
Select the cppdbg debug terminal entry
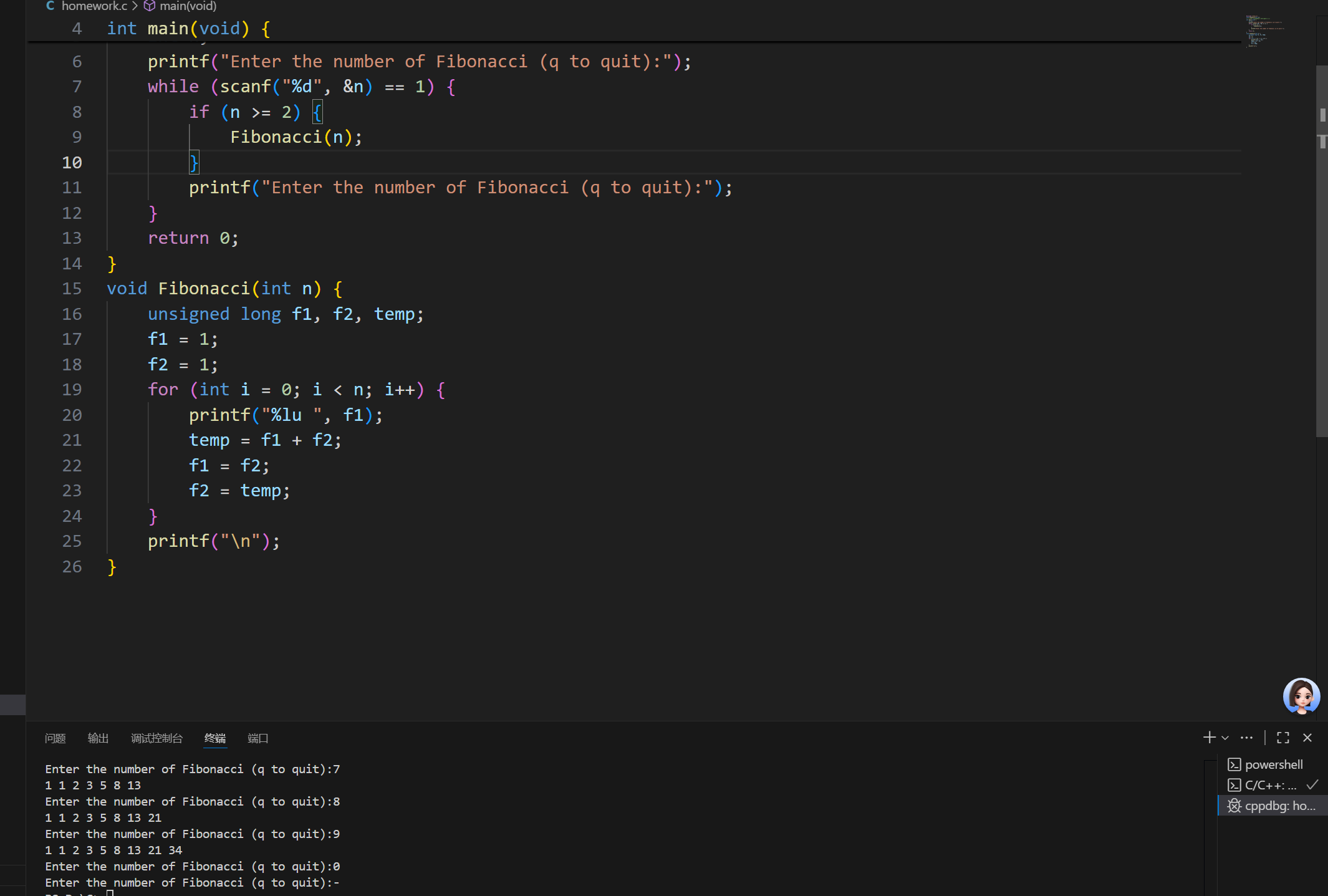[1279, 806]
